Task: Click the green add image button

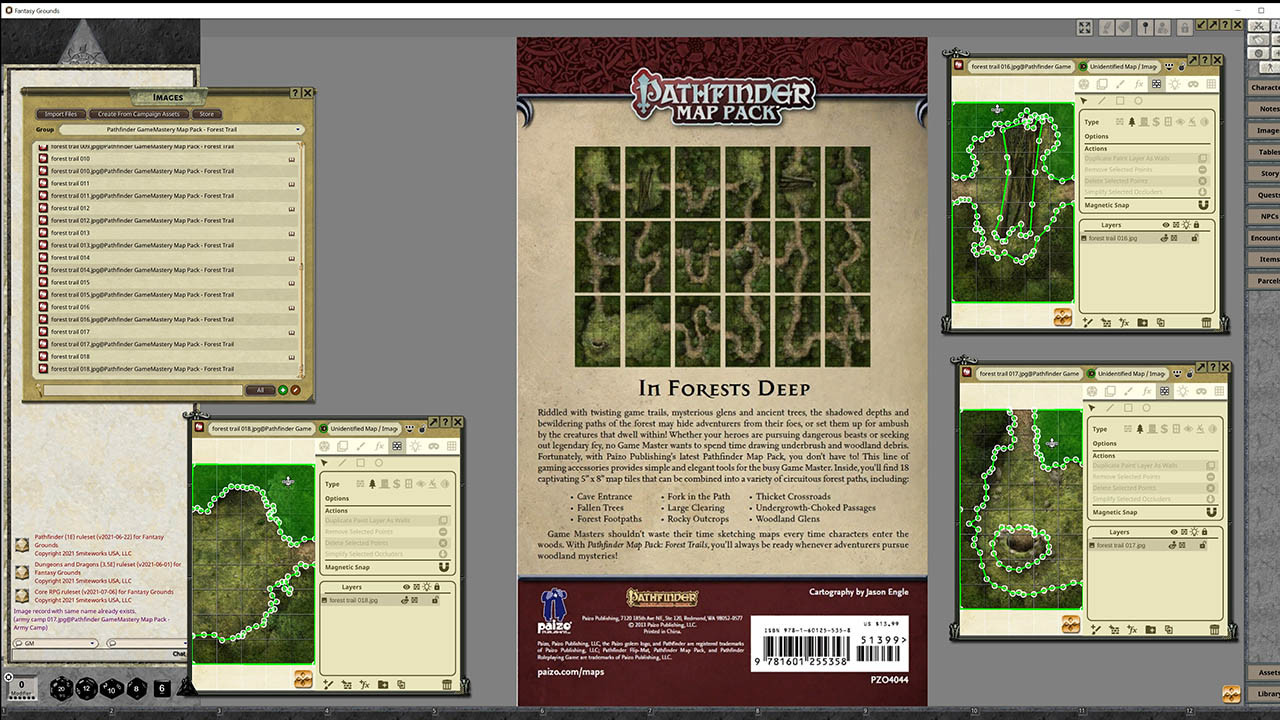Action: (283, 390)
